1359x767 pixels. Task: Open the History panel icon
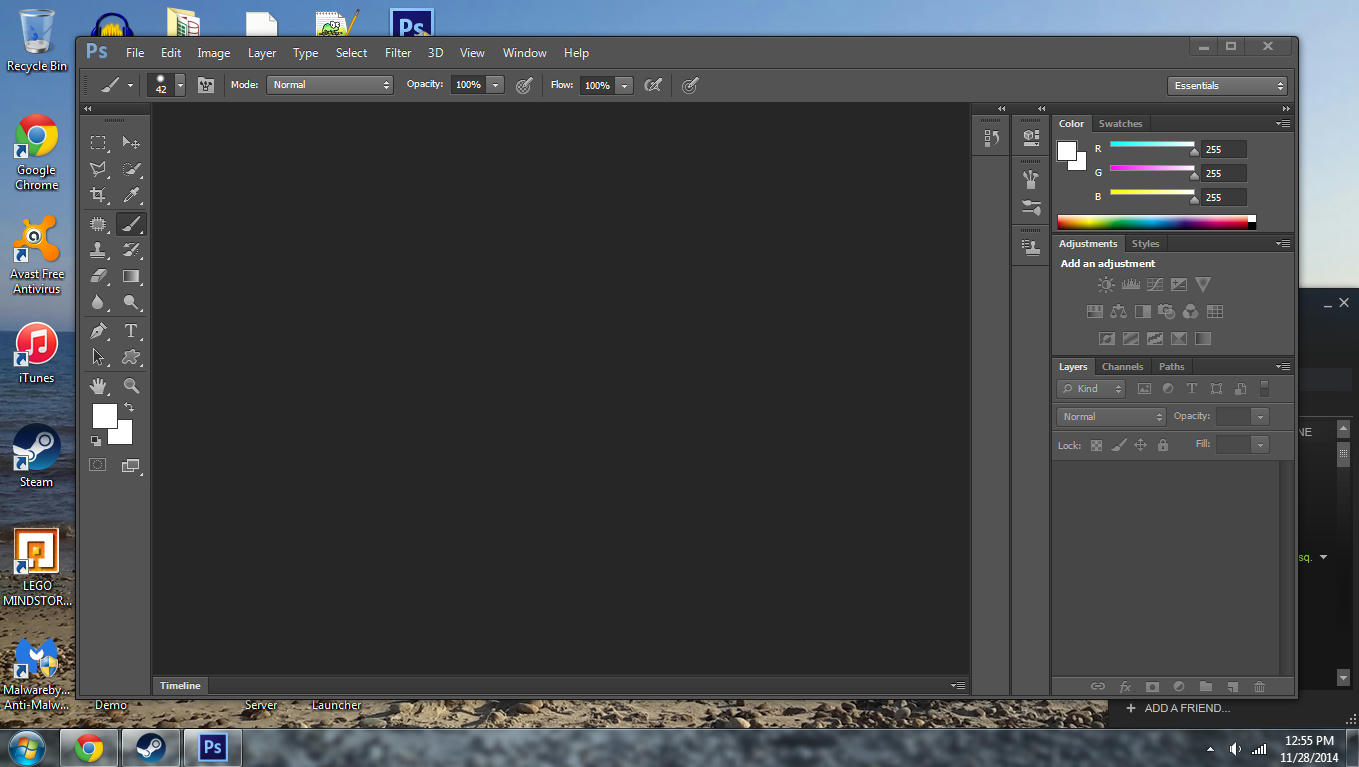point(991,139)
